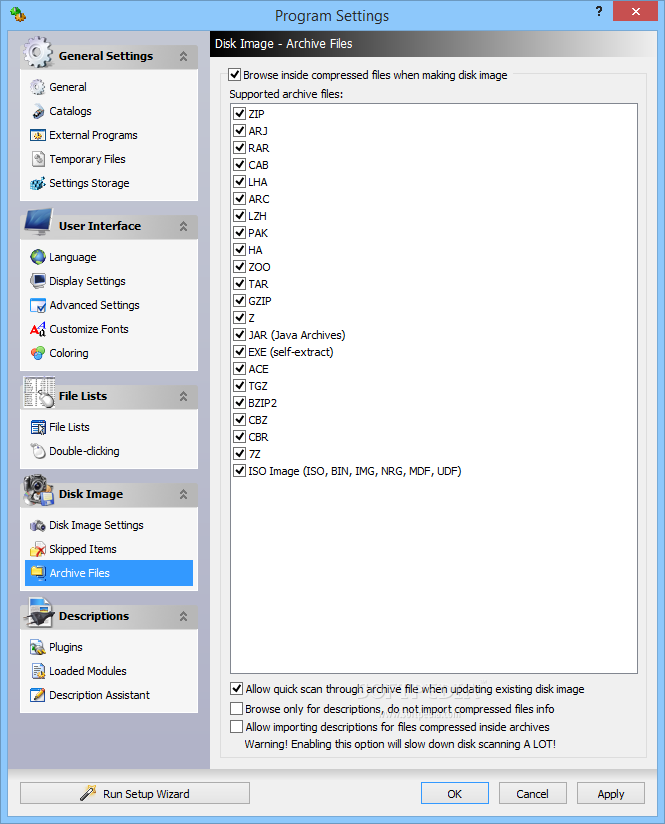Image resolution: width=665 pixels, height=824 pixels.
Task: Click the Disk Image Settings icon
Action: pyautogui.click(x=38, y=525)
